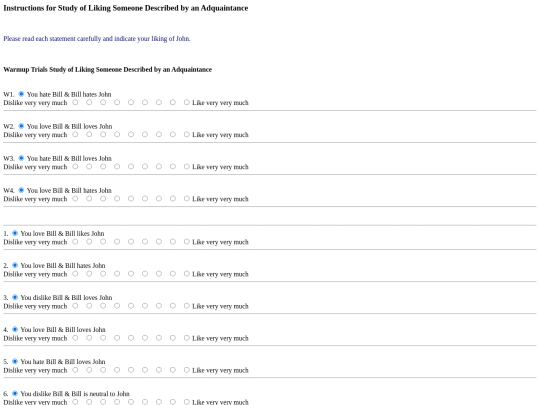Click 'Dislike very very much' label in row W3
This screenshot has height=405, width=540.
(35, 167)
